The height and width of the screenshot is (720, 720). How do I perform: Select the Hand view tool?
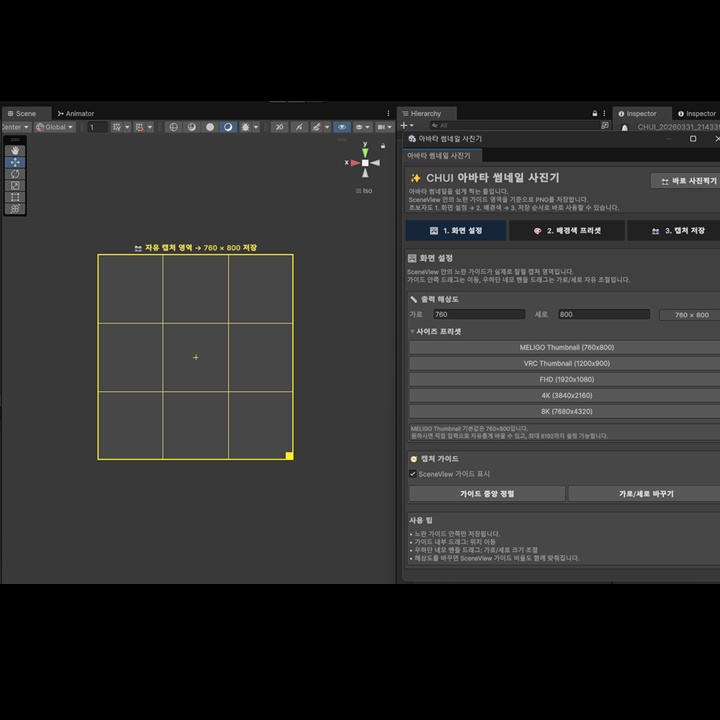(x=15, y=151)
